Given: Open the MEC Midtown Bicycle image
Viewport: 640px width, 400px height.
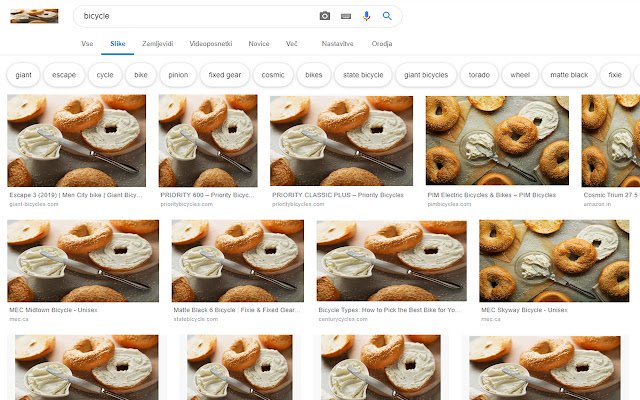Looking at the screenshot, I should click(x=83, y=261).
